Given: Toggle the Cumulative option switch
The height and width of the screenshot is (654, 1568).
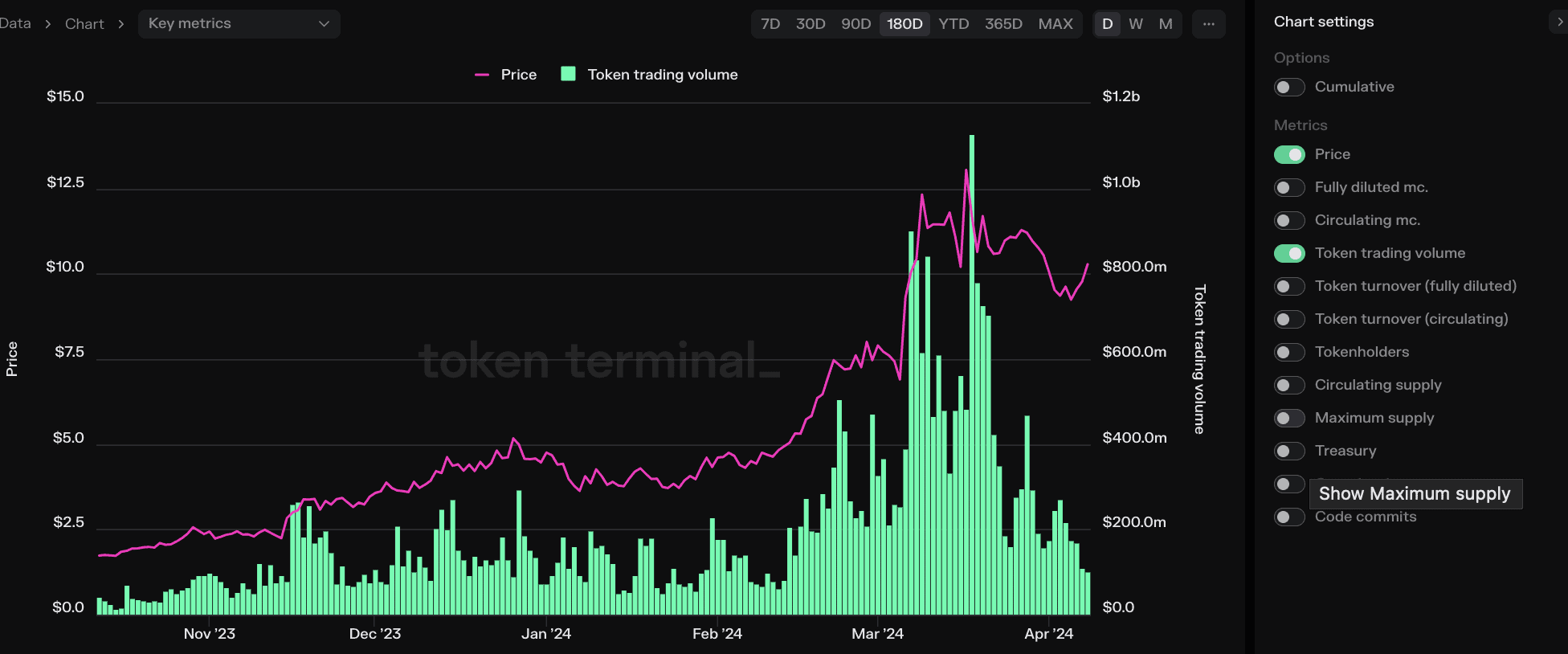Looking at the screenshot, I should tap(1289, 87).
